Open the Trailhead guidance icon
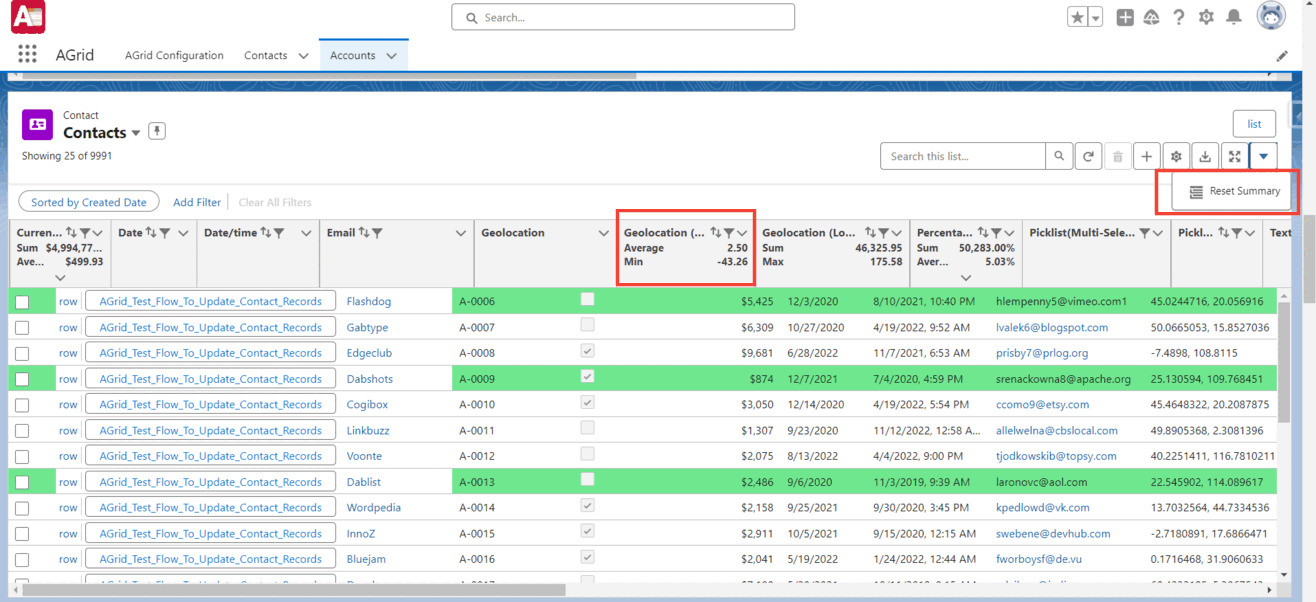The height and width of the screenshot is (602, 1316). [x=1151, y=17]
